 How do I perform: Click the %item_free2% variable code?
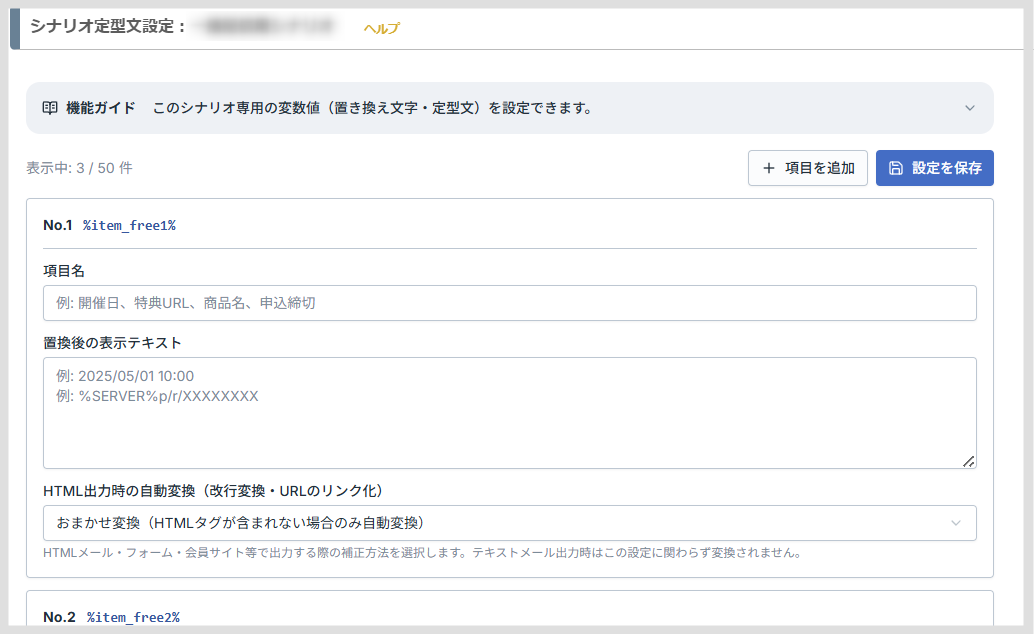[x=133, y=618]
